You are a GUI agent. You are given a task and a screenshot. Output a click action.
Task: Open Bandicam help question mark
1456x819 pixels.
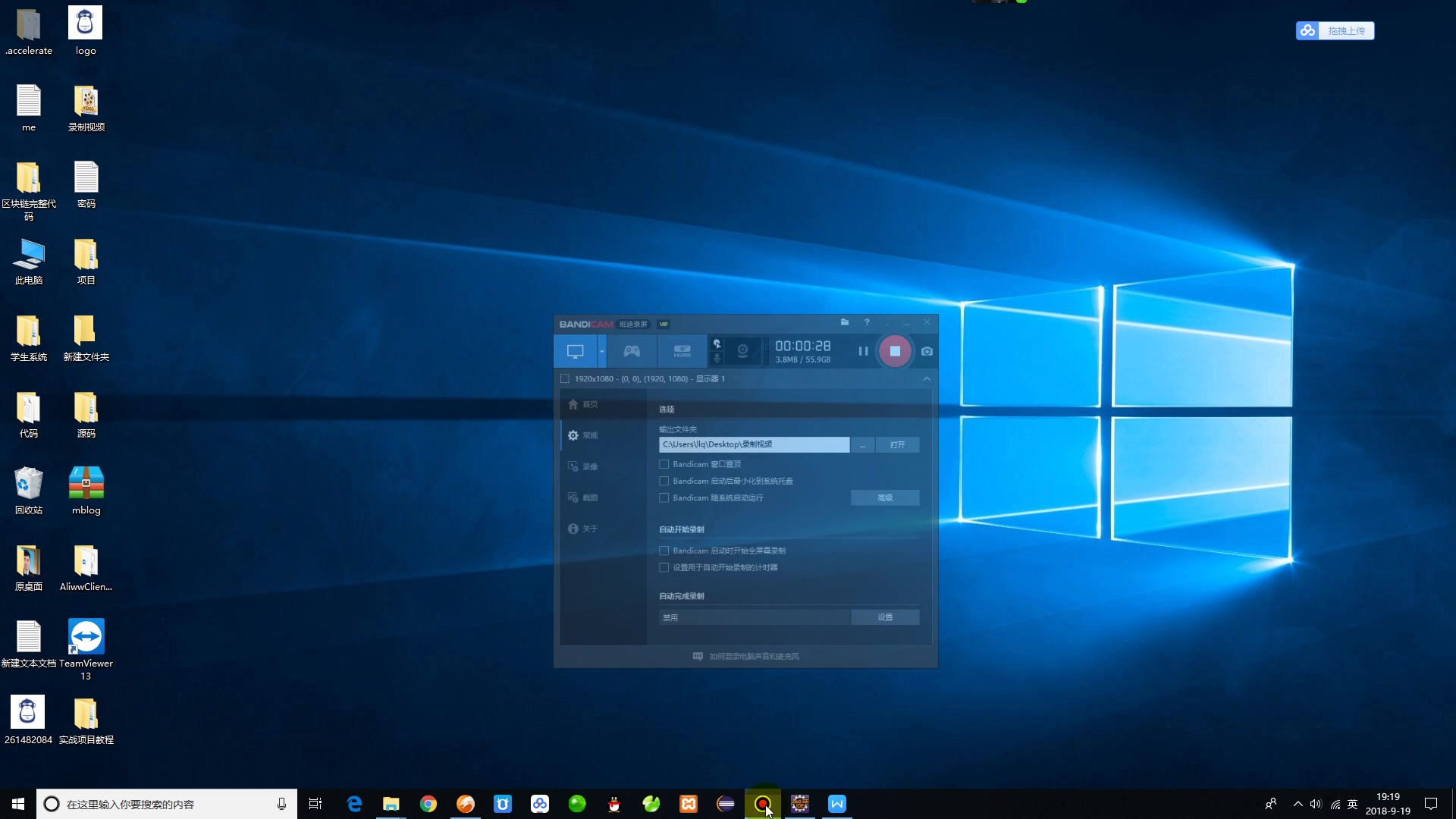[x=867, y=322]
